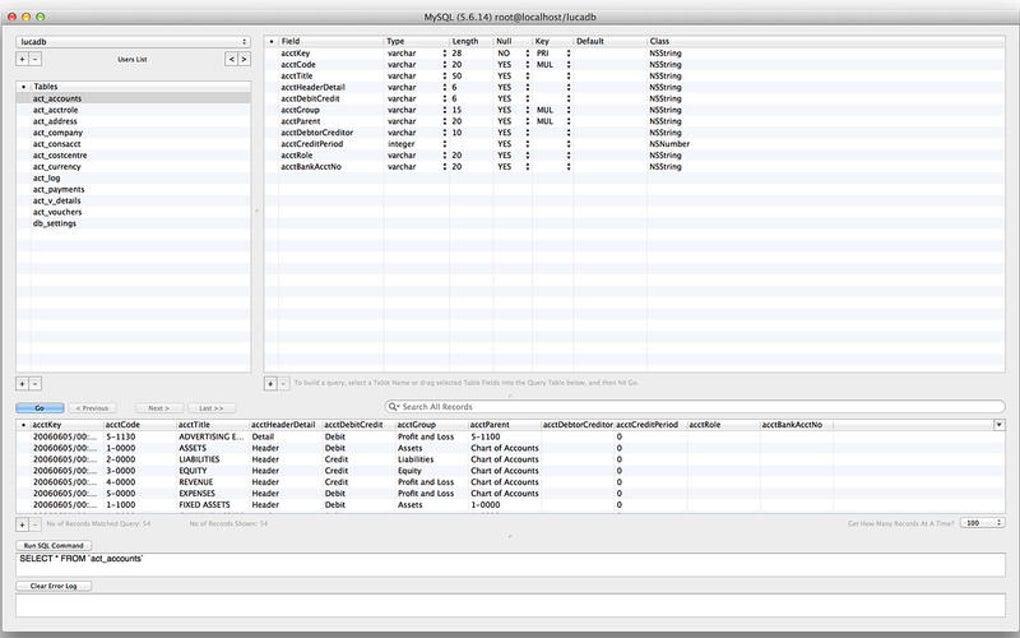
Task: Remove a field with the minus button below fields table
Action: pos(283,384)
